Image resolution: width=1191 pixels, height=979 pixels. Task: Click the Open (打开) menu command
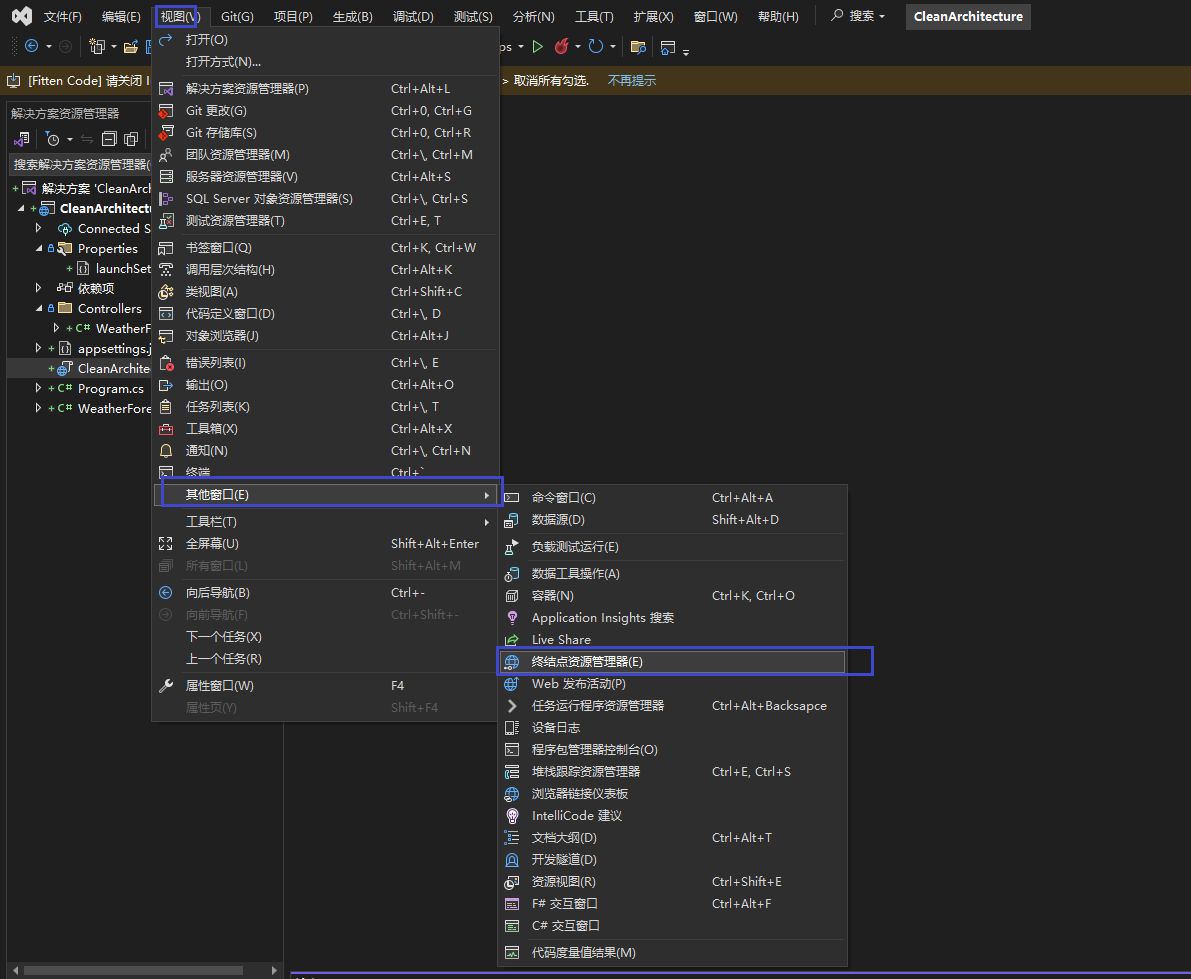point(327,39)
